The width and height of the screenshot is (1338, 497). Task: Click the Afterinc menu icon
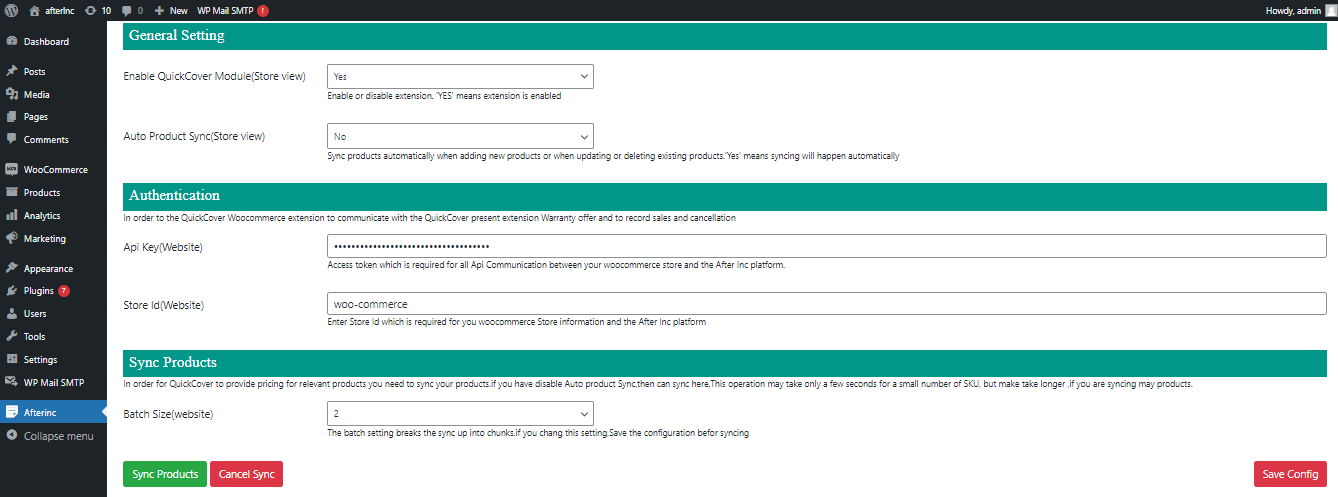pyautogui.click(x=12, y=412)
